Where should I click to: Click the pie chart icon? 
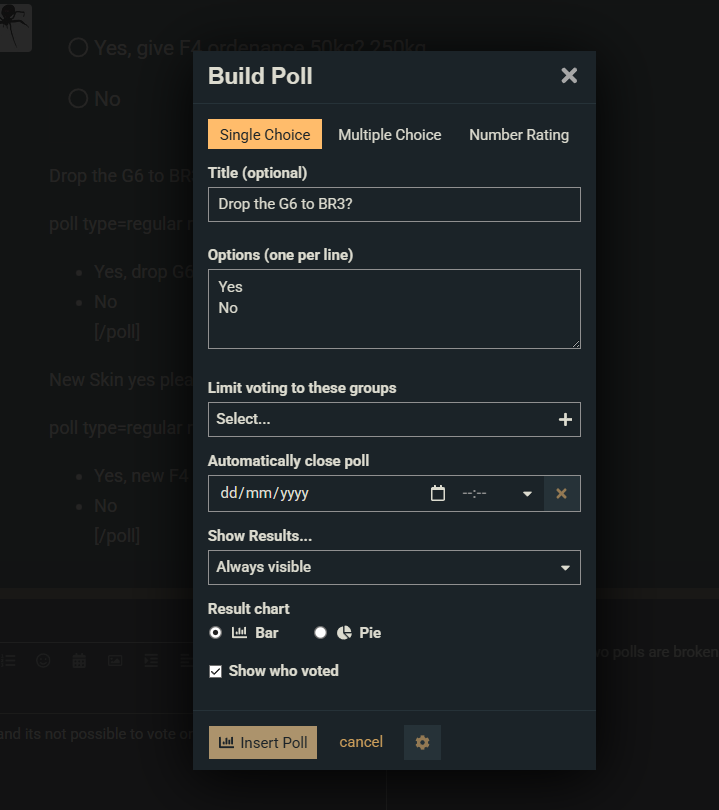point(344,633)
